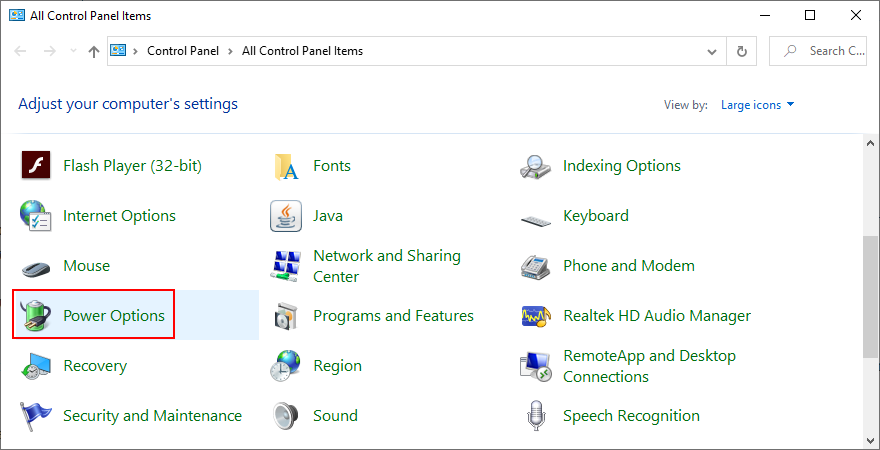Image resolution: width=880 pixels, height=450 pixels.
Task: Open the Programs and Features icon
Action: click(286, 316)
